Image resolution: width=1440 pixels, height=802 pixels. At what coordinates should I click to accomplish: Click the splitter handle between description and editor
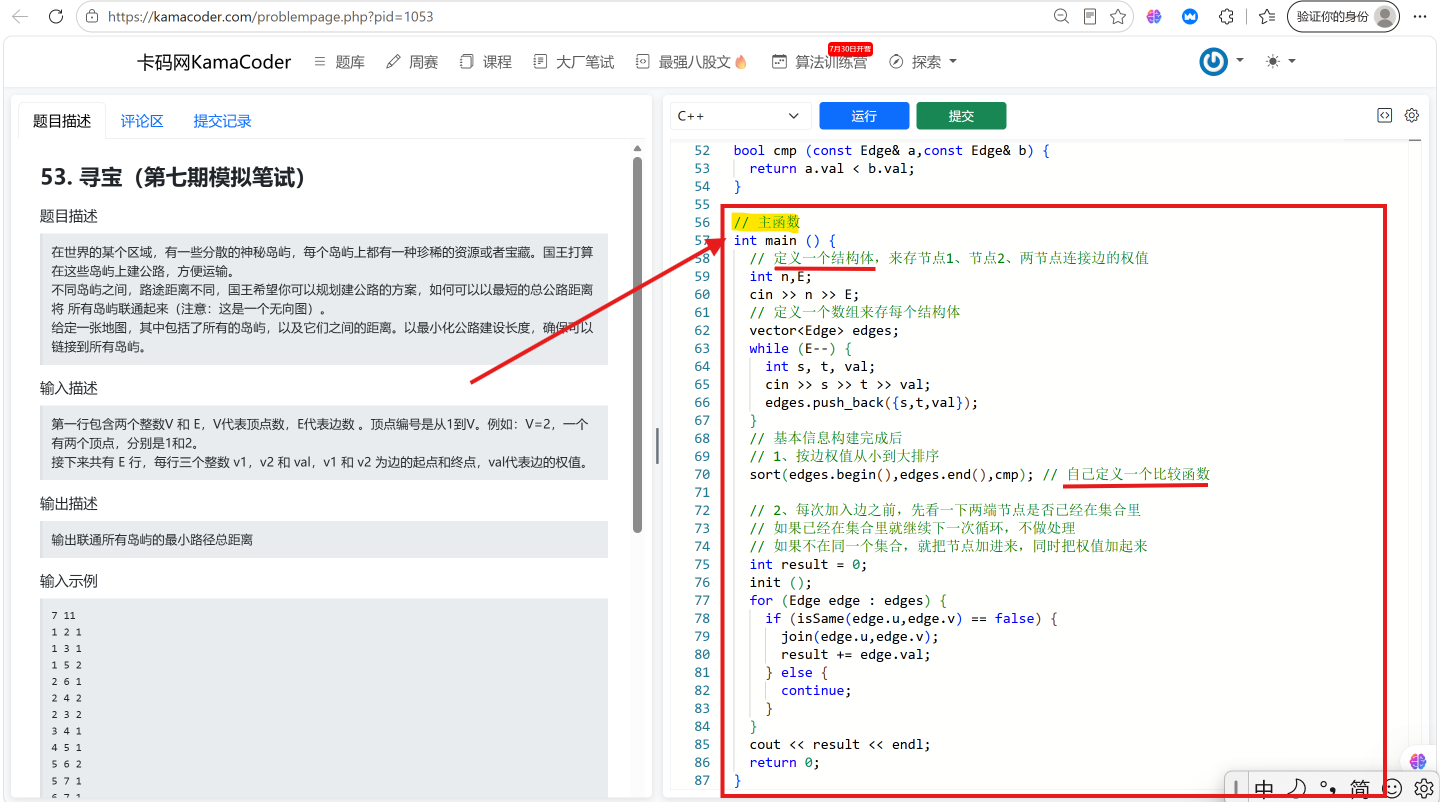point(657,446)
